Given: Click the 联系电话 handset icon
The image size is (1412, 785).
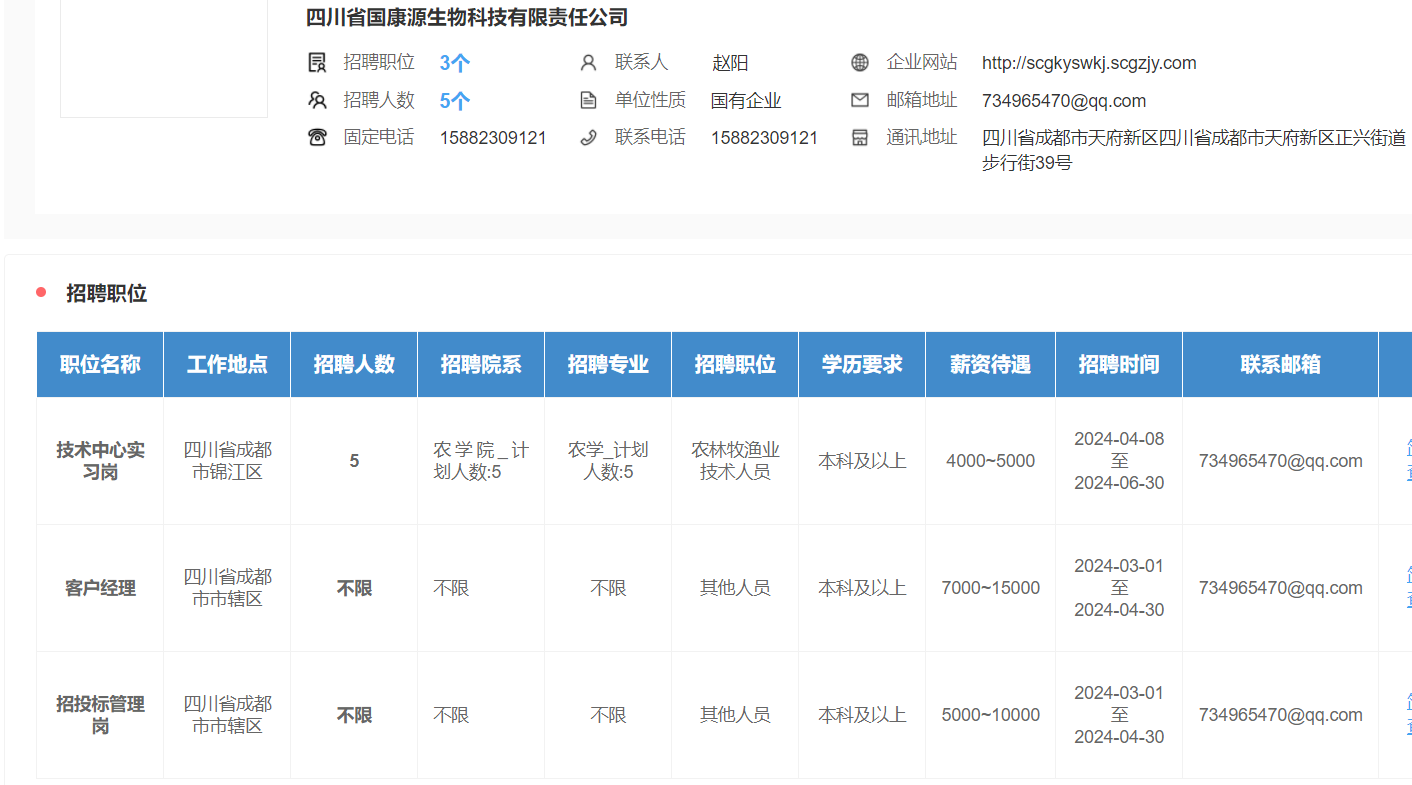Looking at the screenshot, I should (x=588, y=138).
